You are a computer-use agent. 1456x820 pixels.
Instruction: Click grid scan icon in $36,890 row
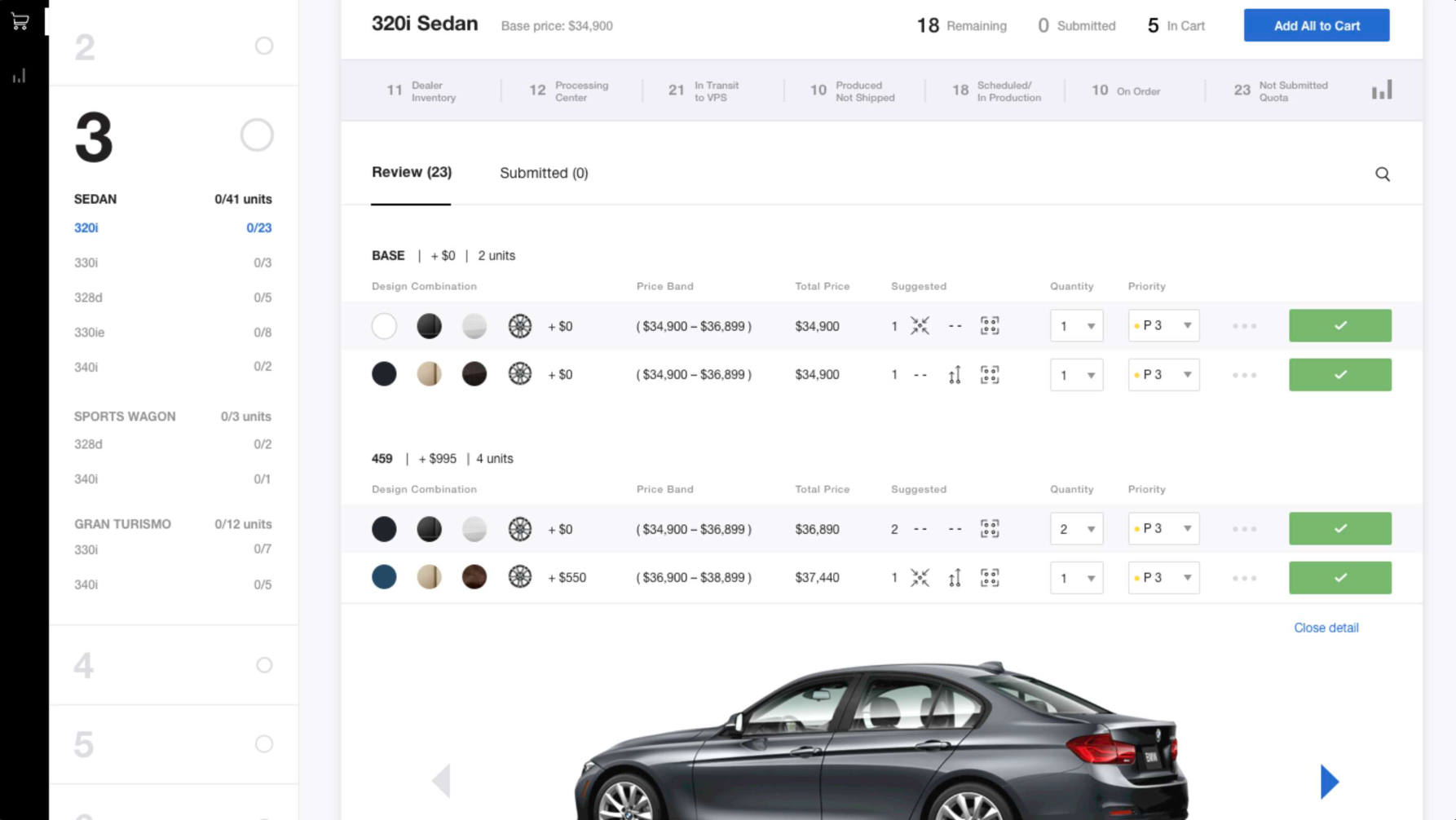click(x=990, y=529)
